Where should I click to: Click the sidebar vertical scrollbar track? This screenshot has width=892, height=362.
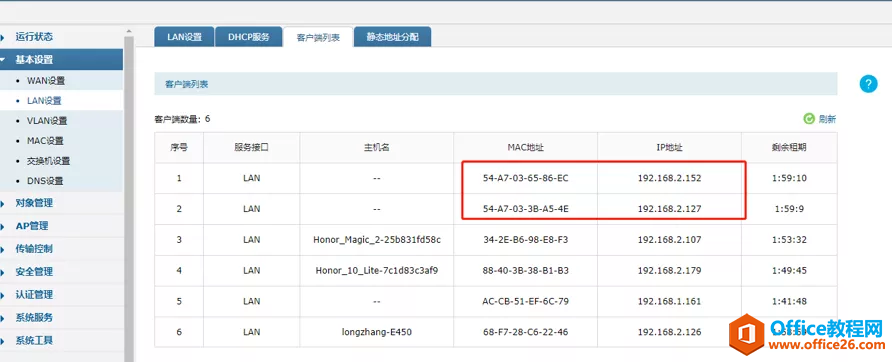[x=128, y=199]
